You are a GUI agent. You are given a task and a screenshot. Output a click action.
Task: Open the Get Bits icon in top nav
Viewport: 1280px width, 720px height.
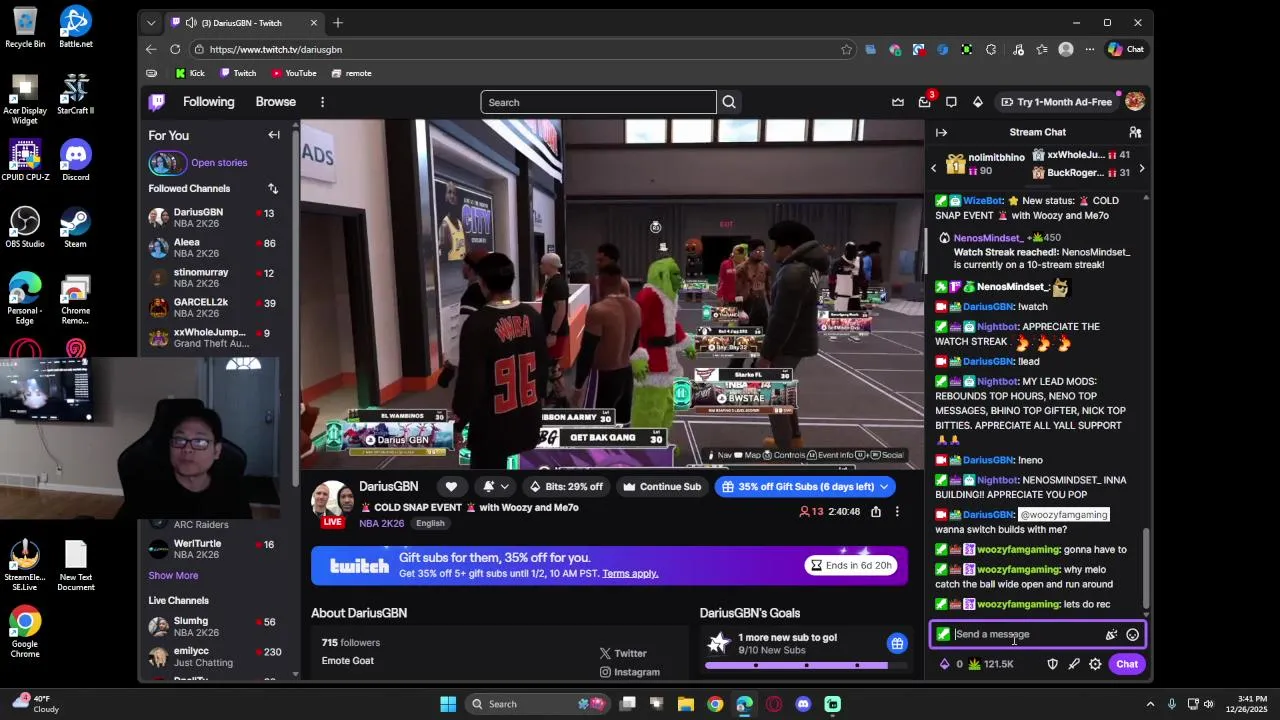(x=978, y=102)
